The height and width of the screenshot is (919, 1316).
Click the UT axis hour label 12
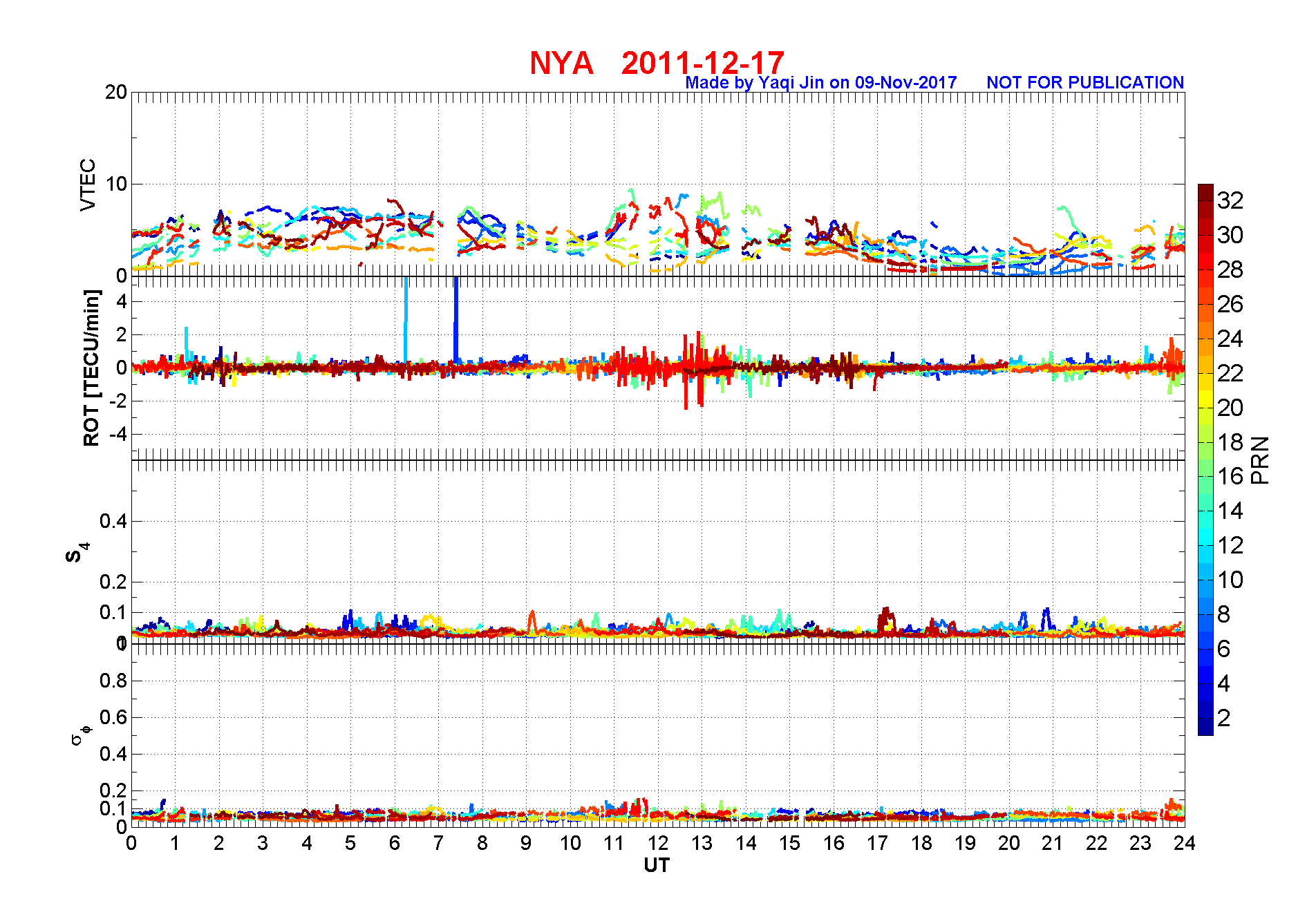(658, 843)
